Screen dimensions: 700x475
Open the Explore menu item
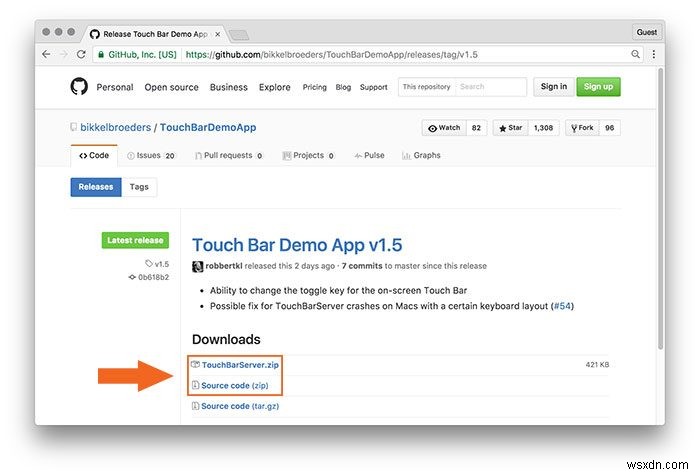pyautogui.click(x=275, y=87)
